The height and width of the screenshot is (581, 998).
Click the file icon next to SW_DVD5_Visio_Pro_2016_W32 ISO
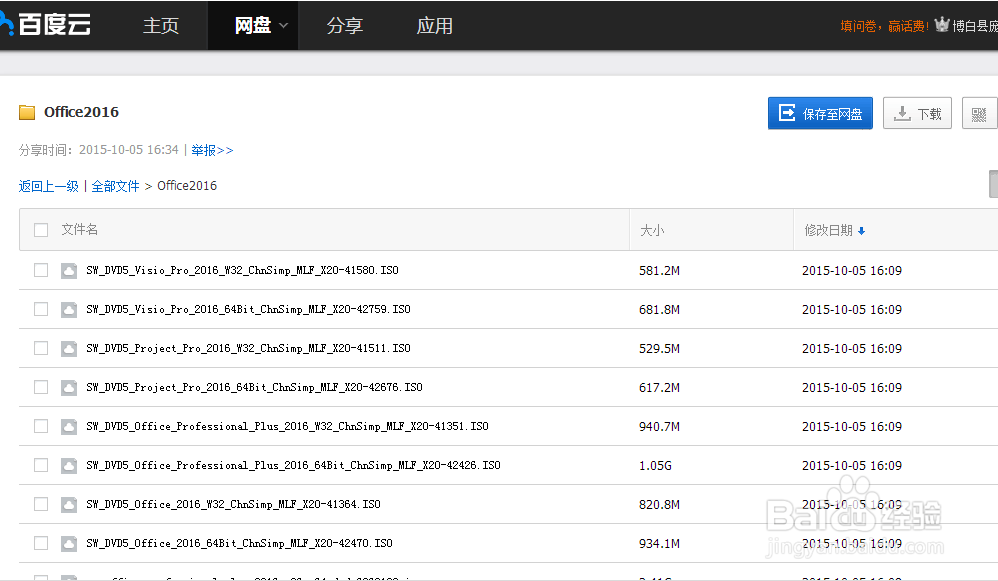click(x=68, y=270)
